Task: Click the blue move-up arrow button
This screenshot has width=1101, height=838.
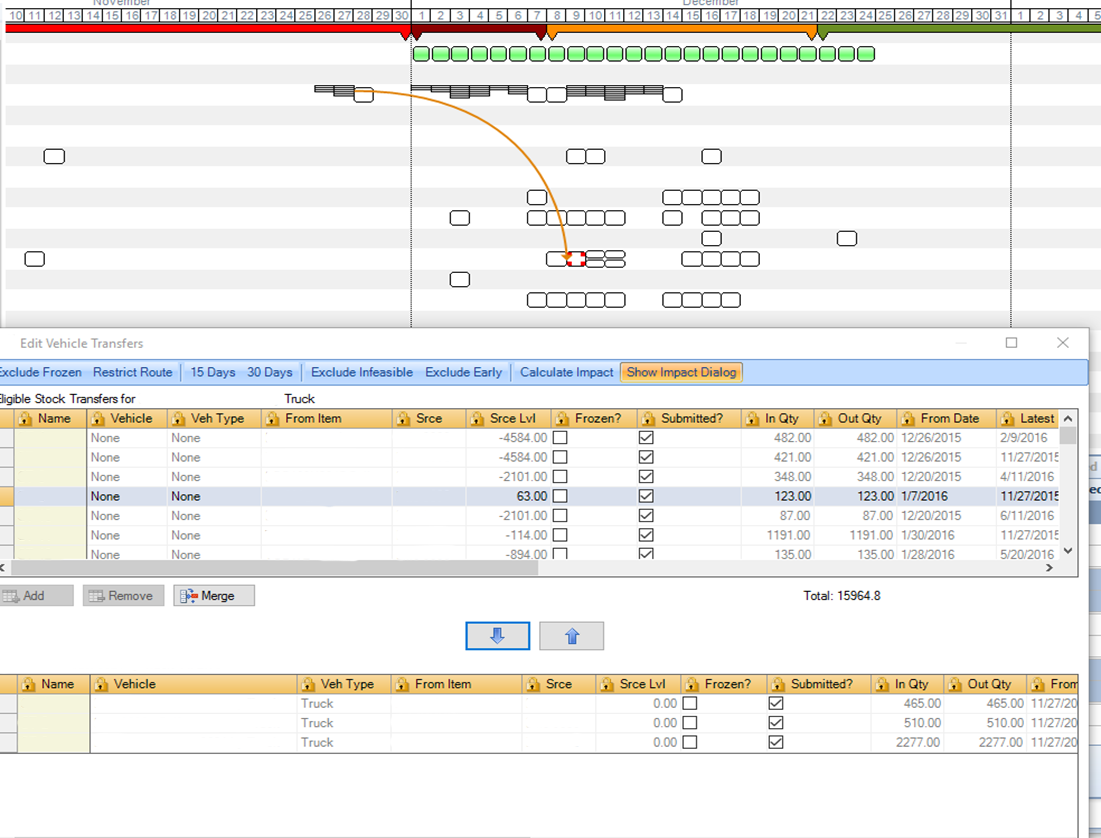Action: pos(572,636)
